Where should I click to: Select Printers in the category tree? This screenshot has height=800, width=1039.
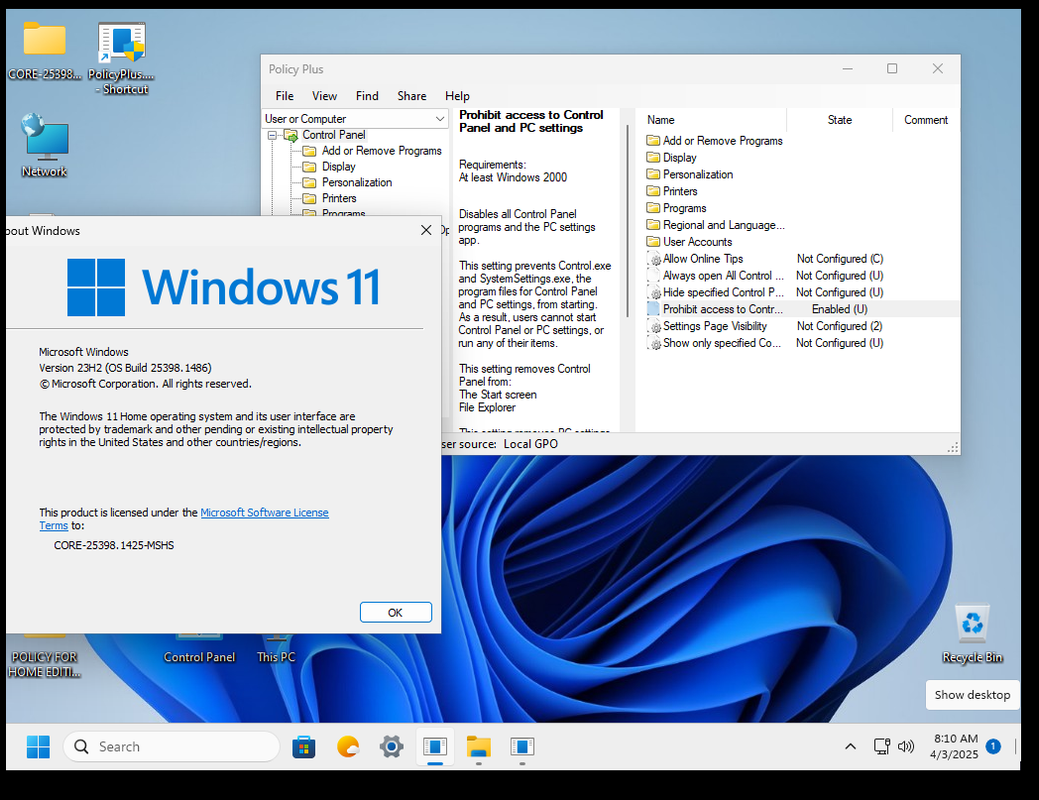(x=339, y=198)
